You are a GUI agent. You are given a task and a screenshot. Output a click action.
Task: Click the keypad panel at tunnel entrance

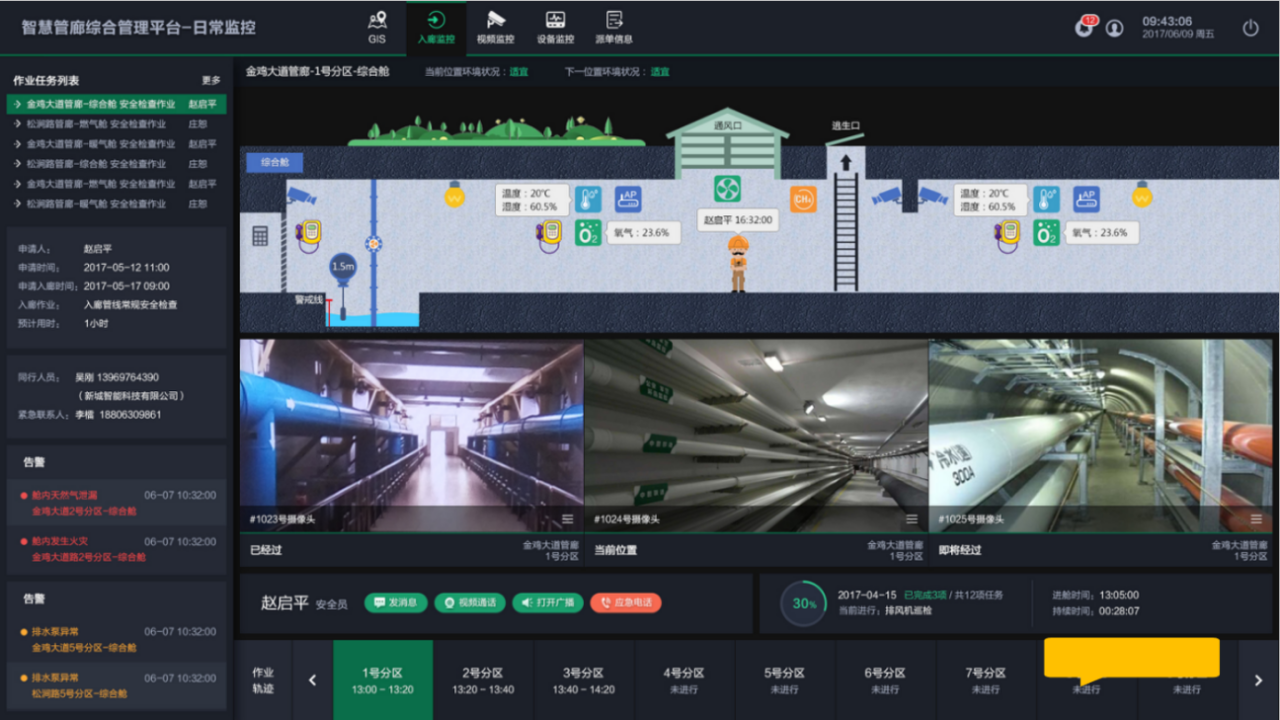click(x=260, y=236)
